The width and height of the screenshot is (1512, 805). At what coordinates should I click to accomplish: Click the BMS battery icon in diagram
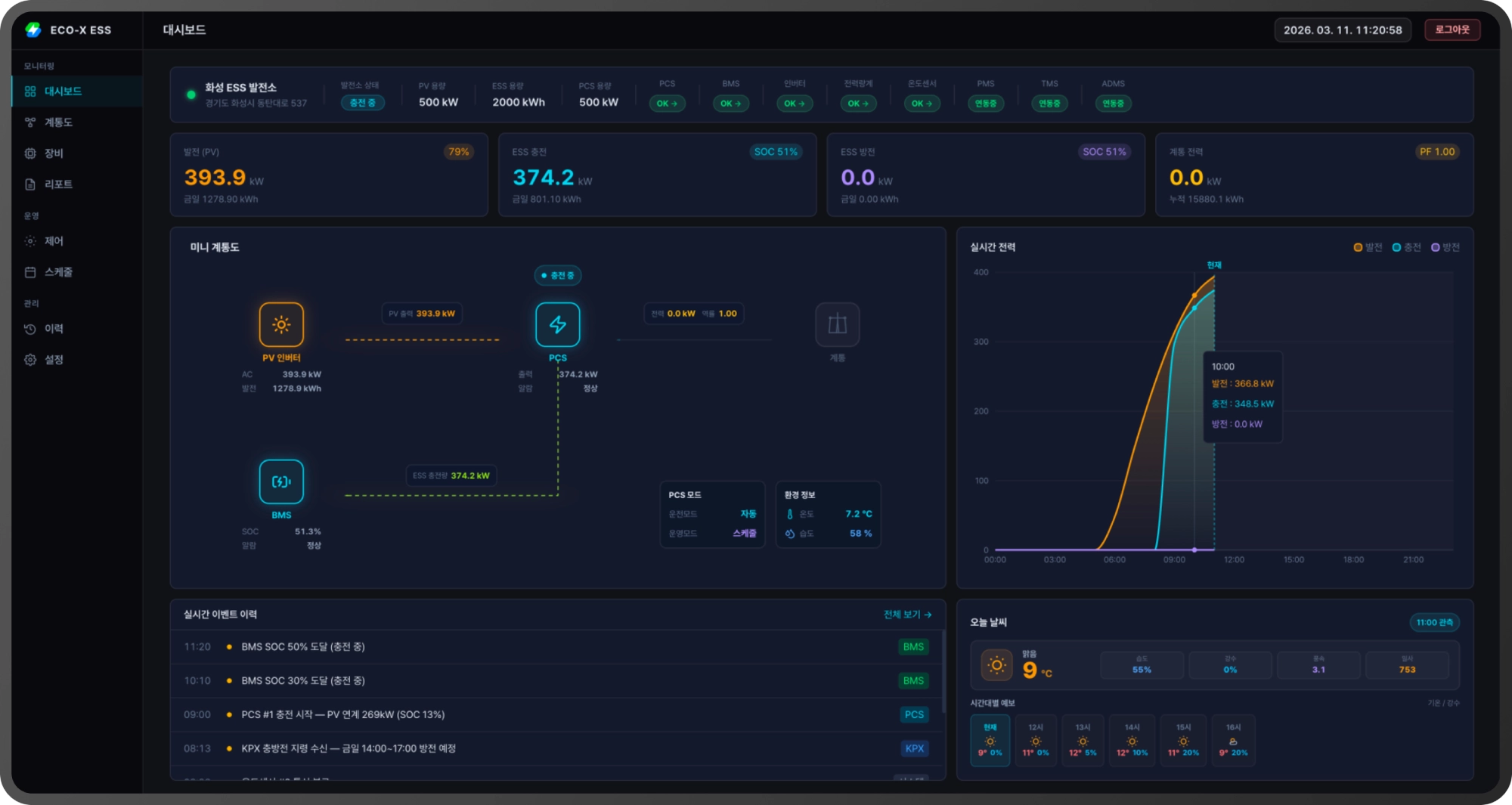click(281, 481)
